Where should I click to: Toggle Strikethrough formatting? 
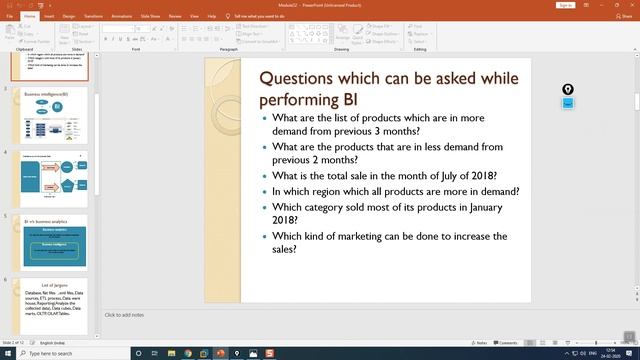(x=135, y=39)
